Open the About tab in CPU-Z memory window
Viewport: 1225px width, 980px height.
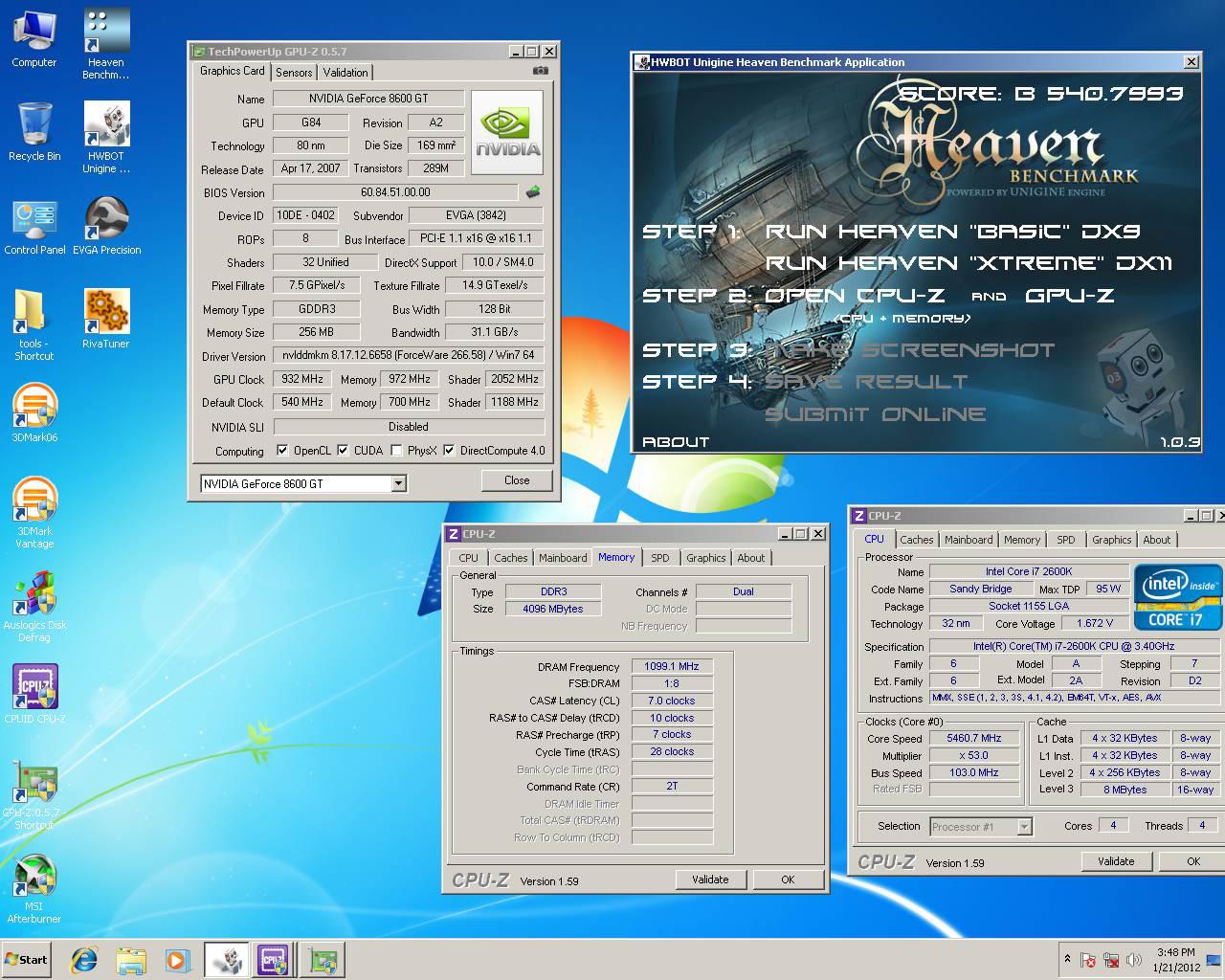(x=751, y=558)
